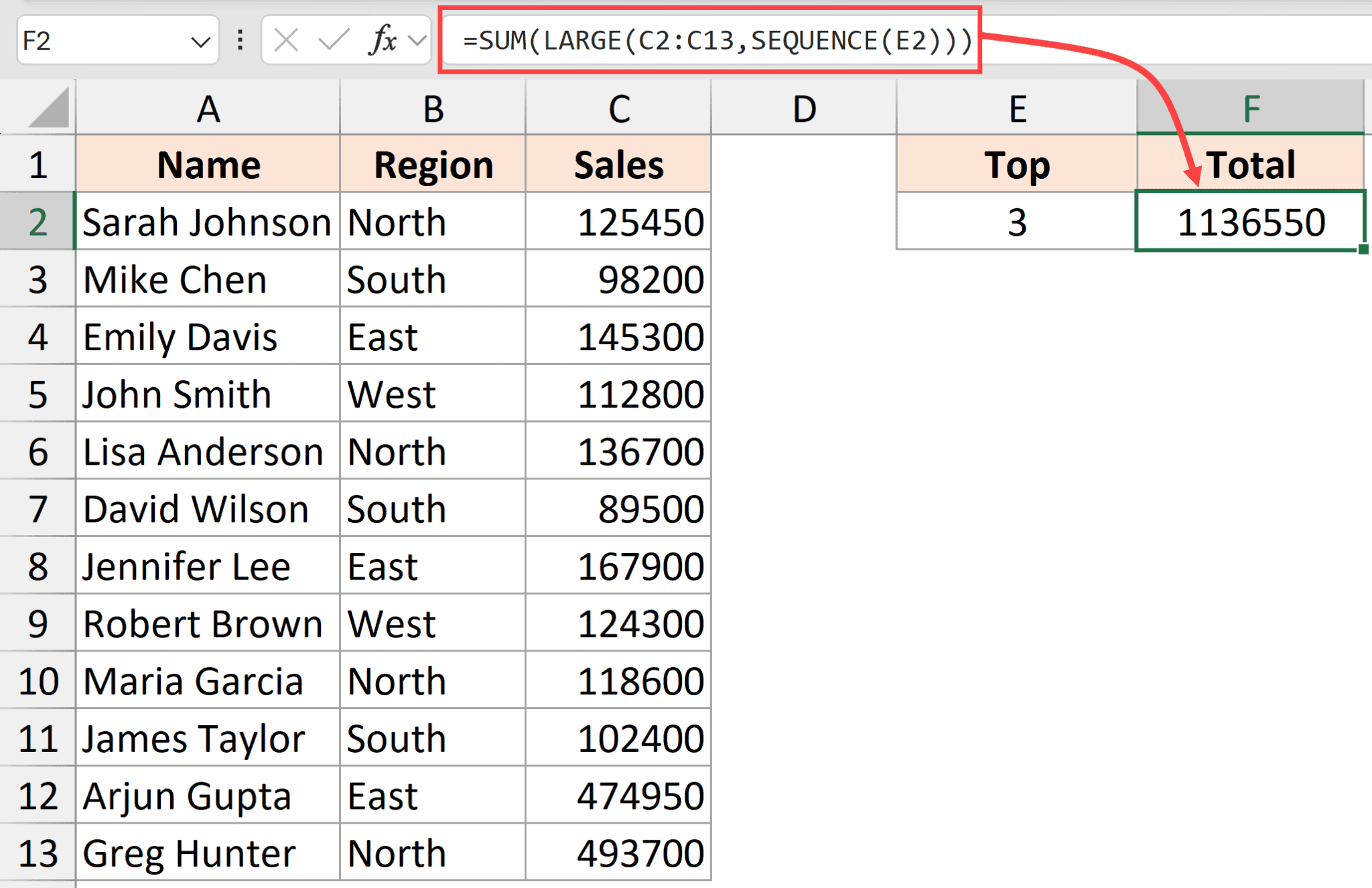Click the Enter checkmark icon in formula bar

tap(334, 41)
